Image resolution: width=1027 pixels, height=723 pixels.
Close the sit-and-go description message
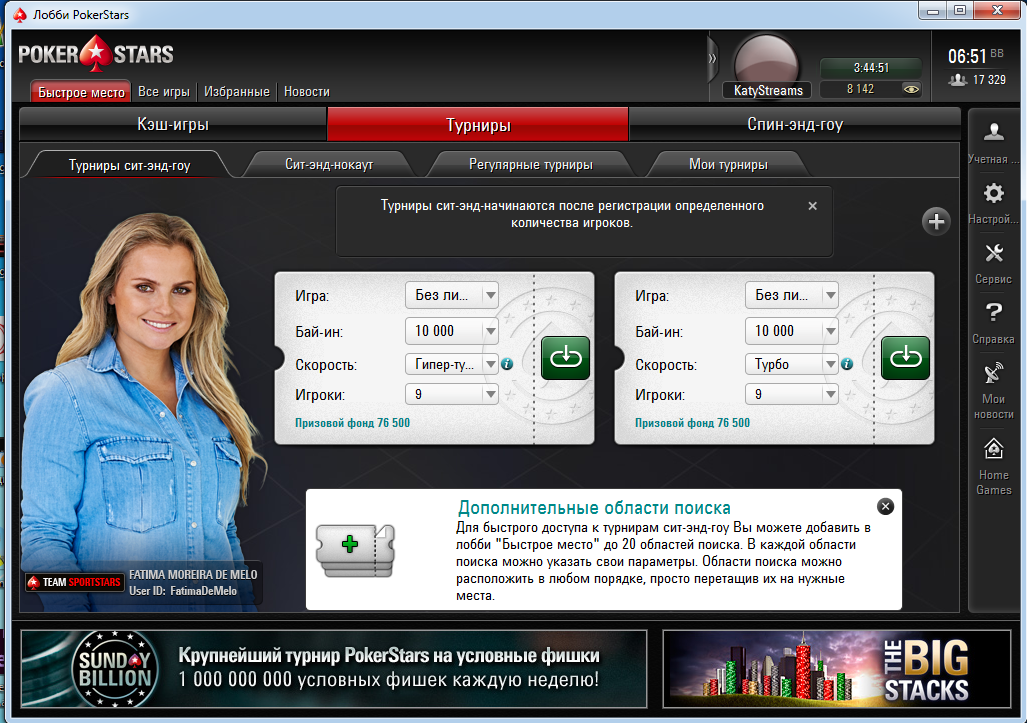[x=812, y=206]
